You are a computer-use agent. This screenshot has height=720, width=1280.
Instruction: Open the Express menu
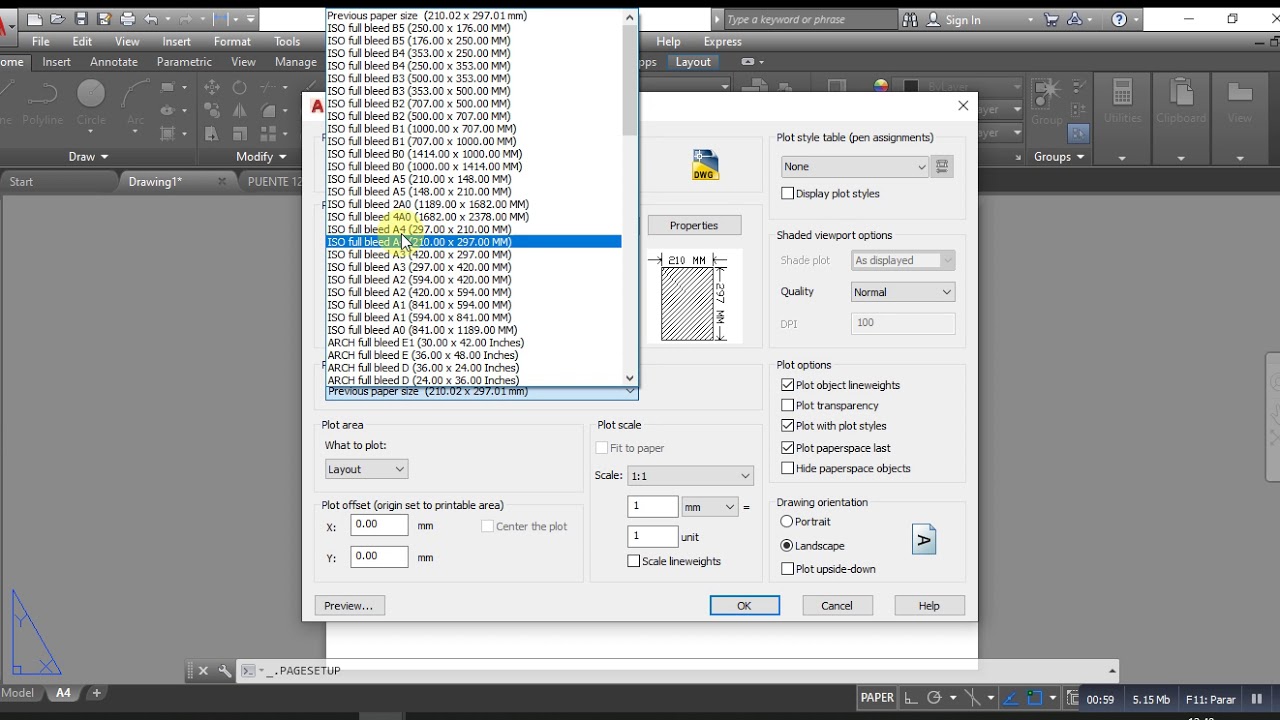tap(722, 42)
